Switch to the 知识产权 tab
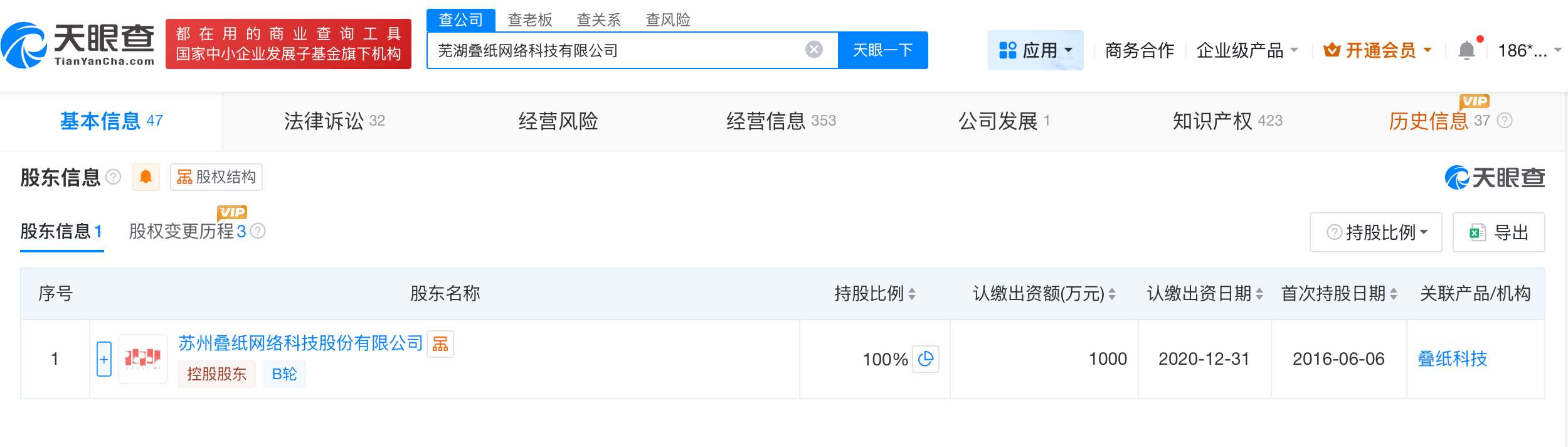 pyautogui.click(x=1227, y=121)
